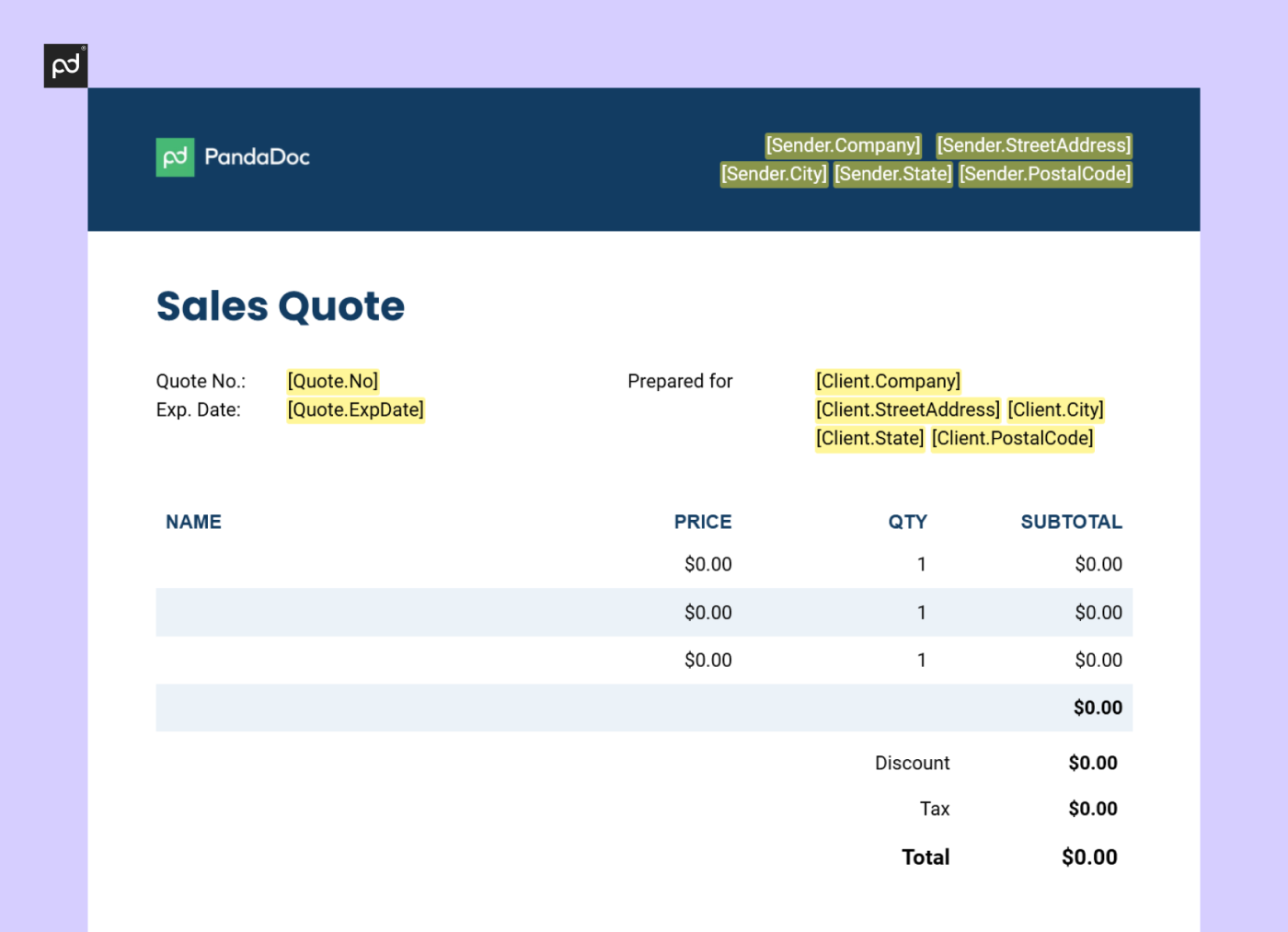Select the [Quote.ExpDate] field next to Exp. Date
Viewport: 1288px width, 932px height.
(x=355, y=409)
